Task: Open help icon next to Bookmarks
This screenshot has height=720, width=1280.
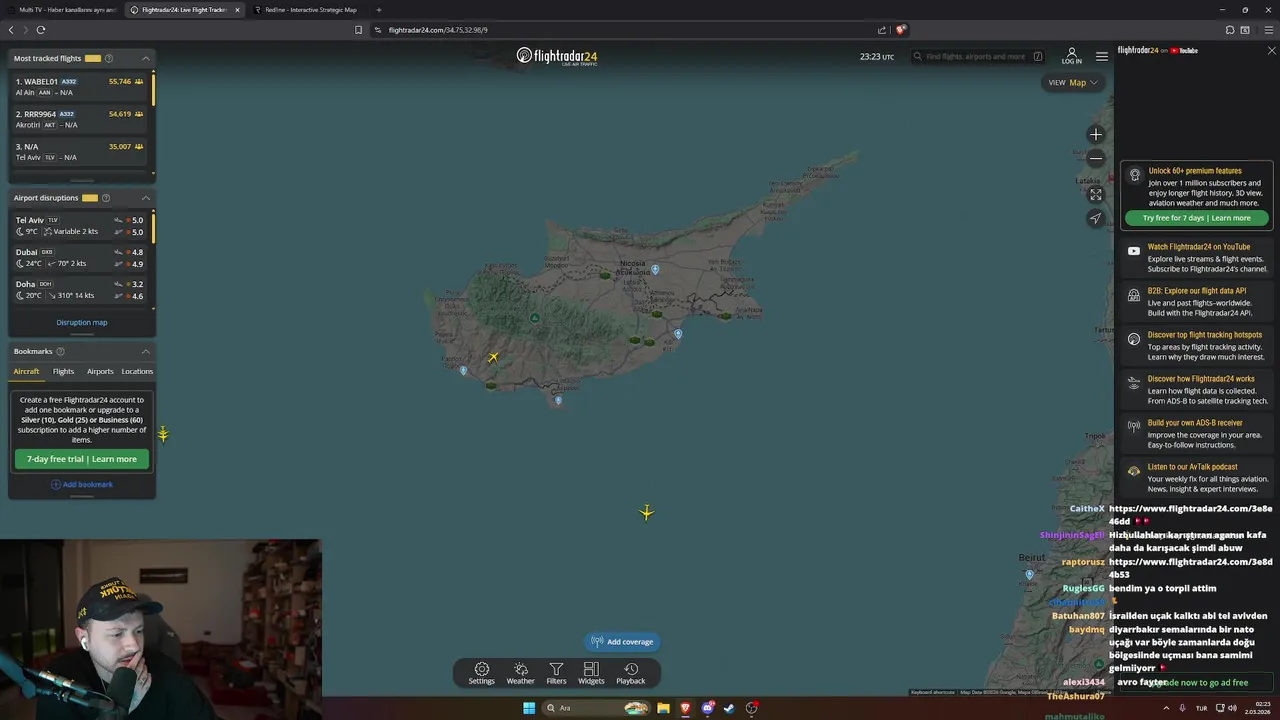Action: click(x=60, y=351)
